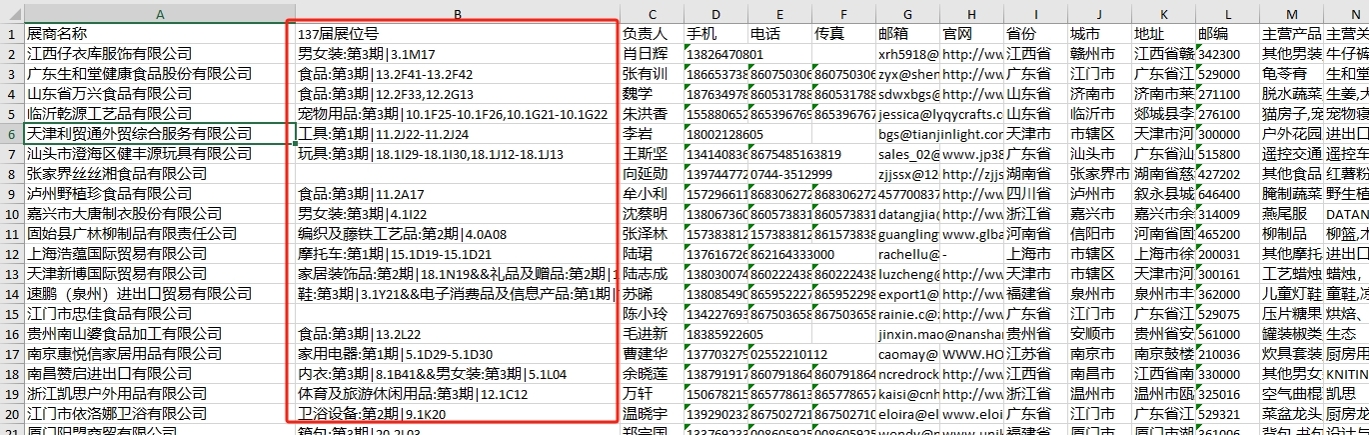Select city cell 赣州市
Screen dimensions: 1369x435
(x=1099, y=53)
